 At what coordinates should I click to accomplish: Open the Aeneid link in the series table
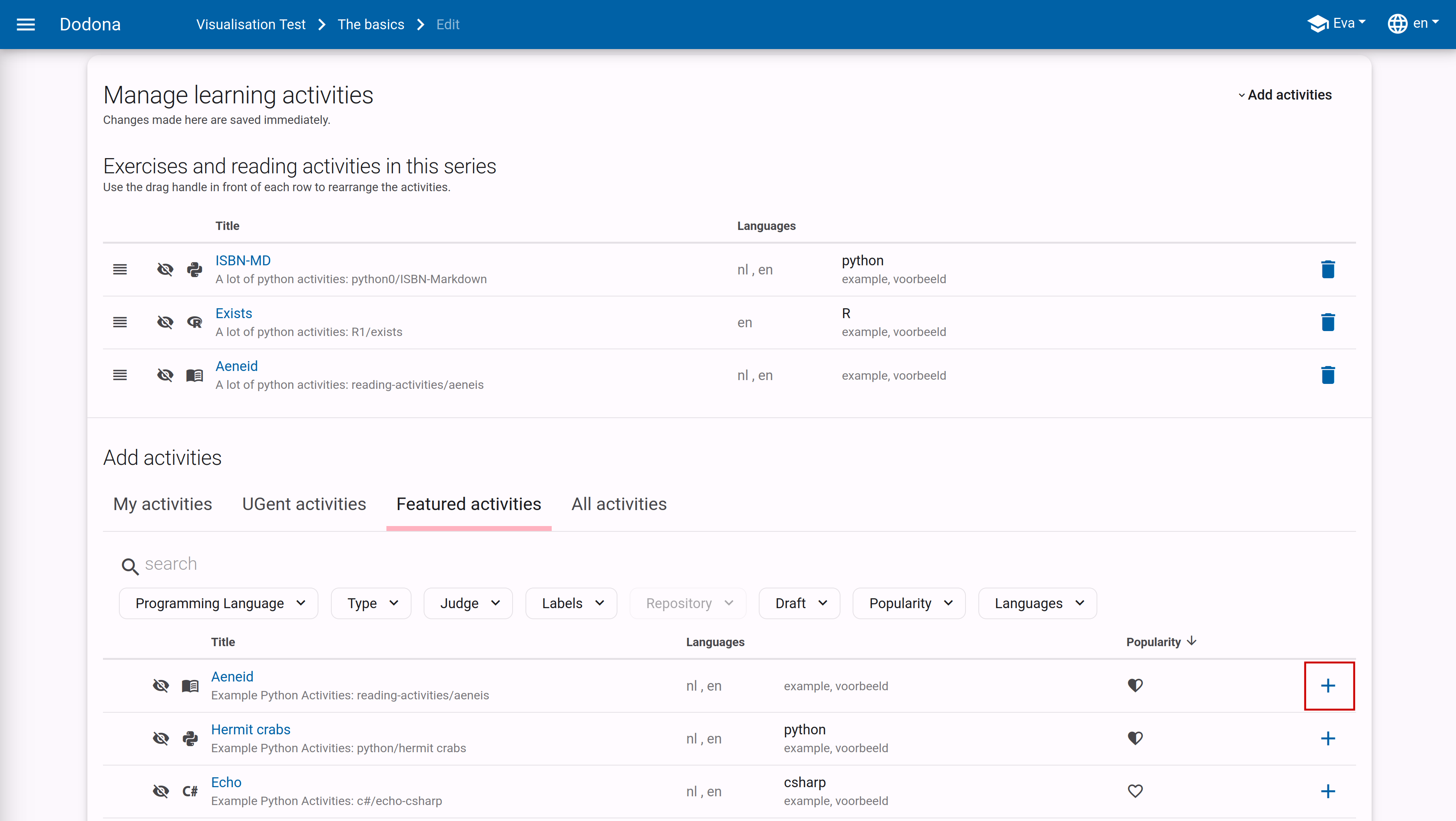[x=236, y=366]
